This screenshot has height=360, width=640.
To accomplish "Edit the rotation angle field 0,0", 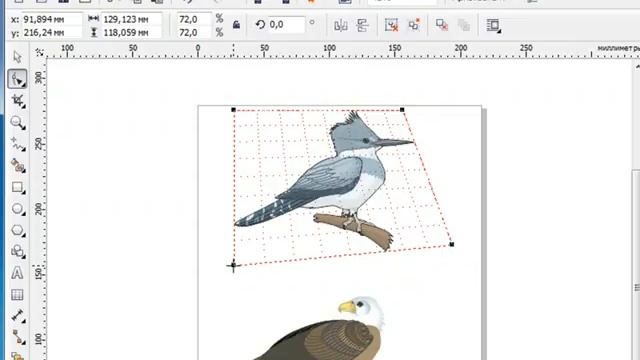I will [x=286, y=24].
